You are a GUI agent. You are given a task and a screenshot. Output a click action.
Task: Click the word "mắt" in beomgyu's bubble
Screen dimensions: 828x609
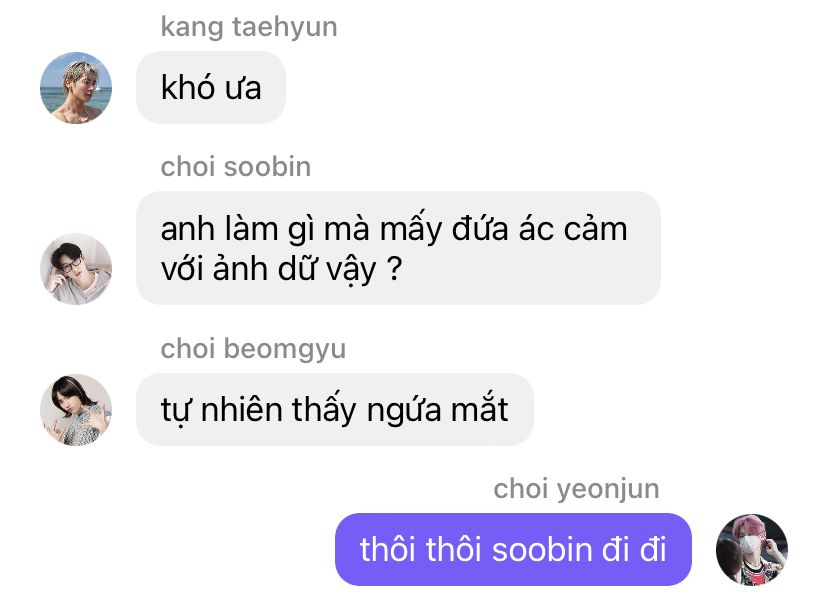[x=479, y=409]
